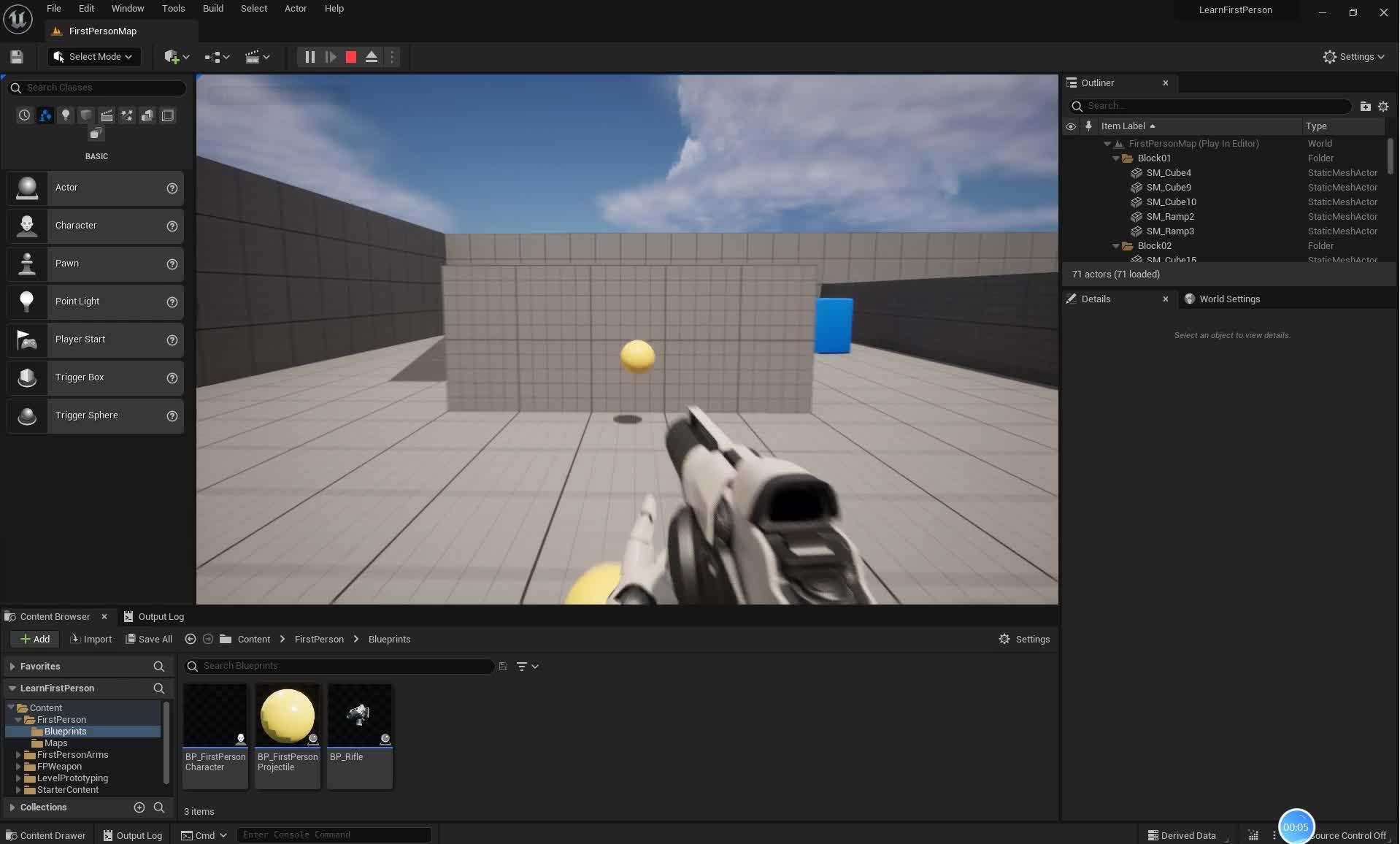This screenshot has width=1400, height=844.
Task: Open the BP_Rifle blueprint thumbnail
Action: click(x=359, y=715)
